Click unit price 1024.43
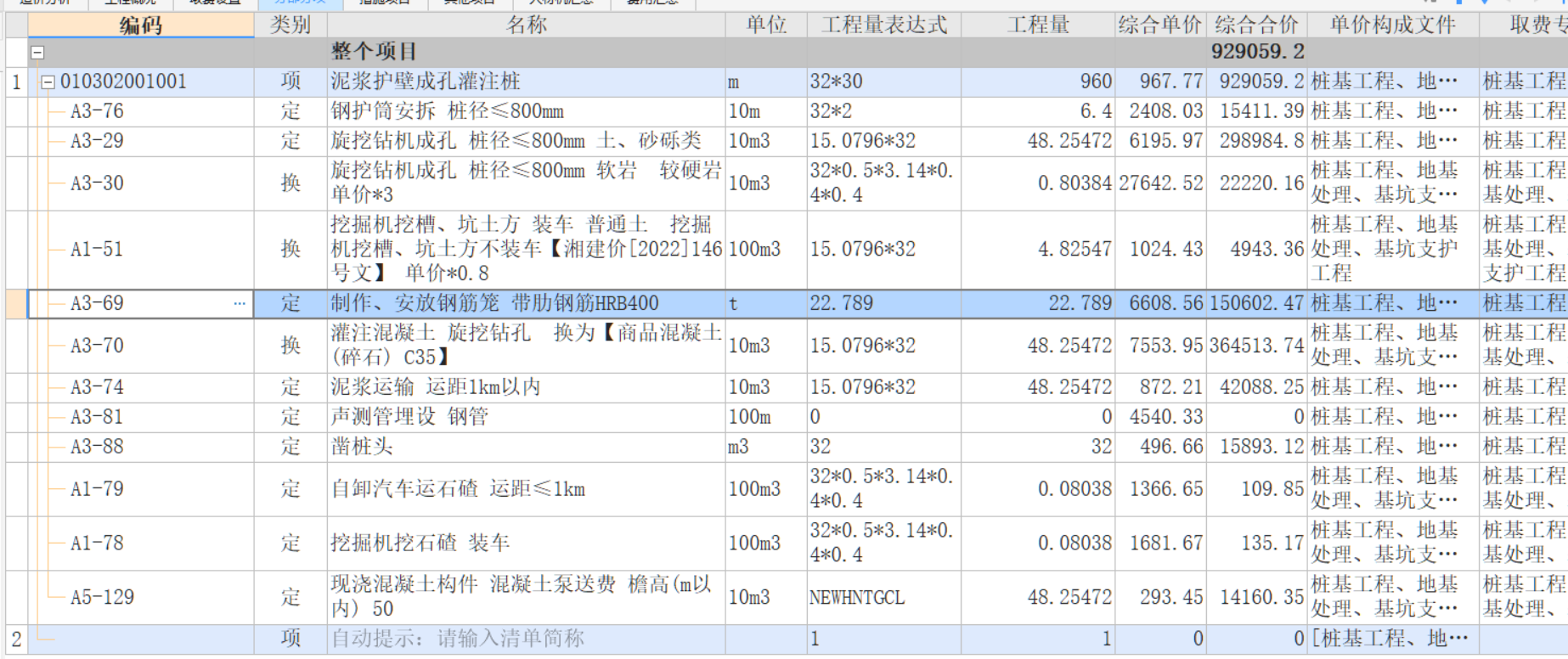The image size is (1568, 659). [x=1160, y=249]
